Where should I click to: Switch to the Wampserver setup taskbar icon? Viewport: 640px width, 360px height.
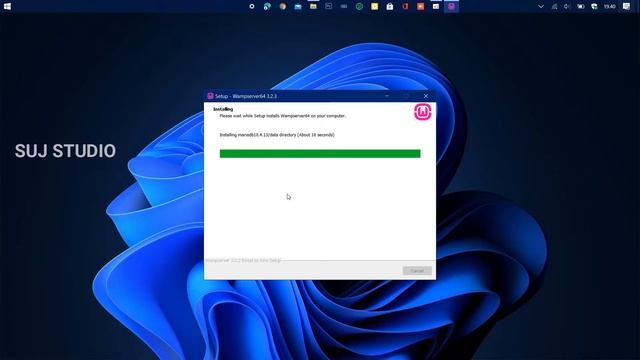pos(451,6)
